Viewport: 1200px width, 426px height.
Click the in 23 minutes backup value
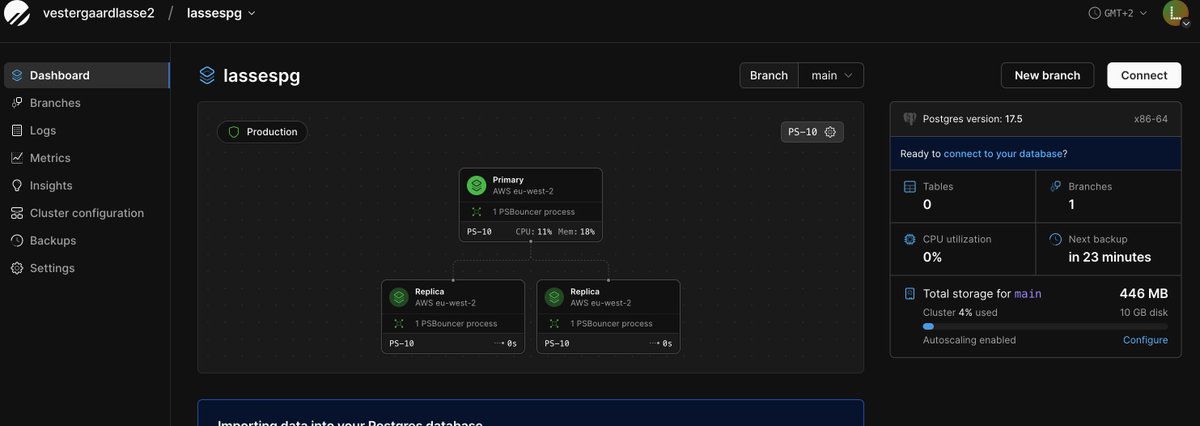[1110, 257]
